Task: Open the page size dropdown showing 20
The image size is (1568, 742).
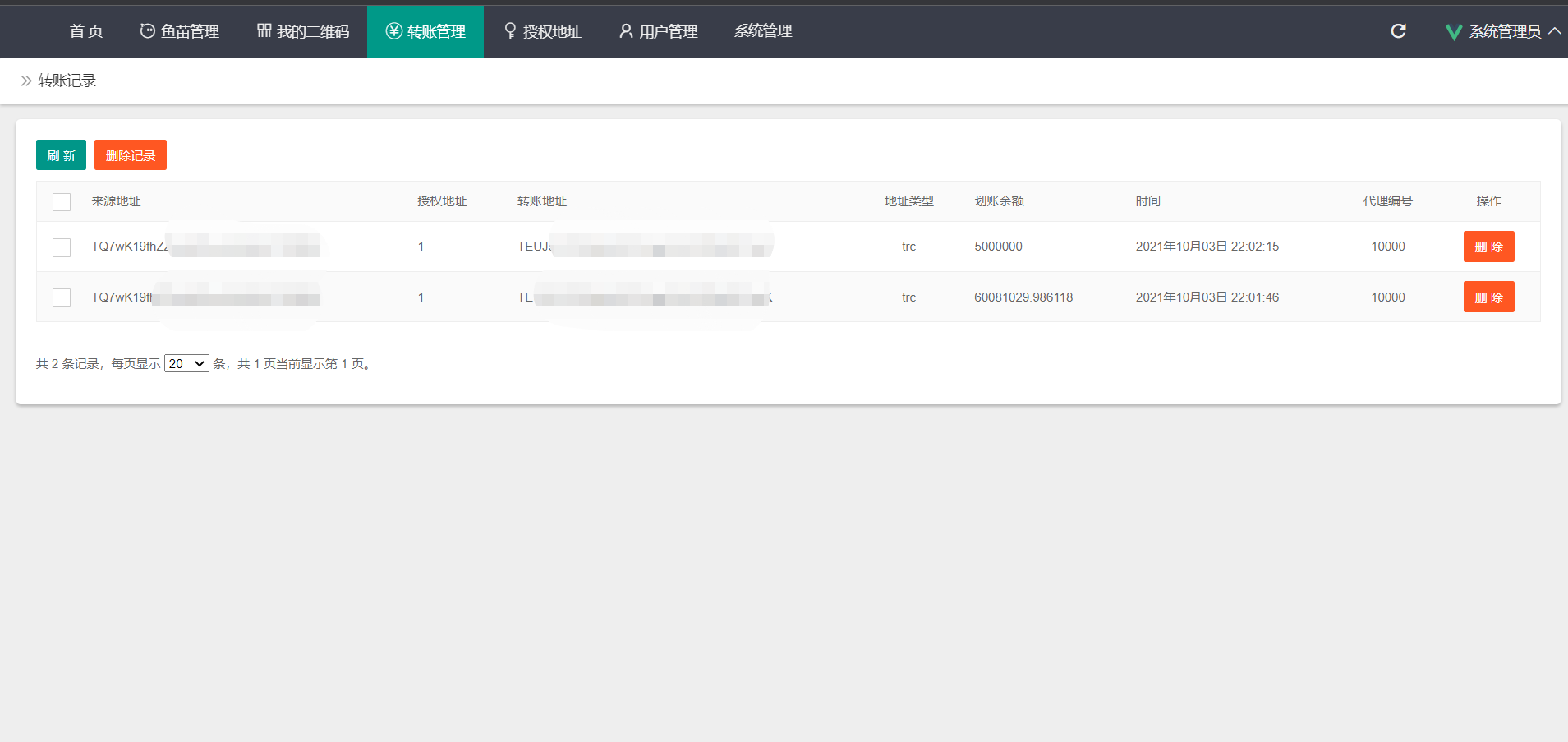Action: pyautogui.click(x=186, y=364)
